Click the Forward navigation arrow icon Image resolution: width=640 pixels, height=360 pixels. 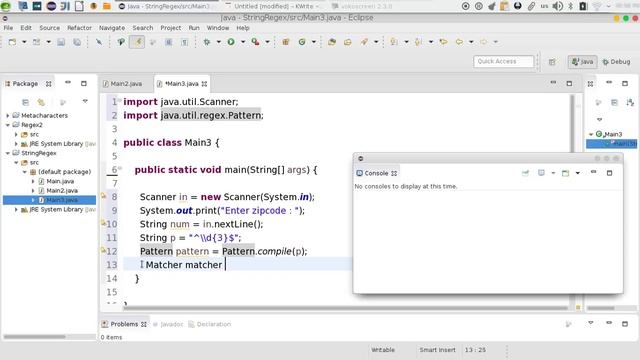484,42
